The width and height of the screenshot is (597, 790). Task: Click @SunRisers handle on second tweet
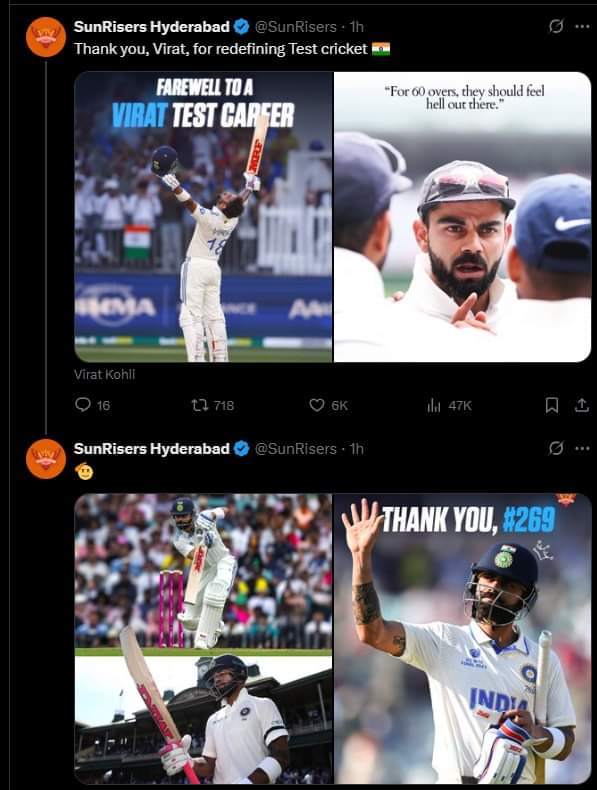296,448
